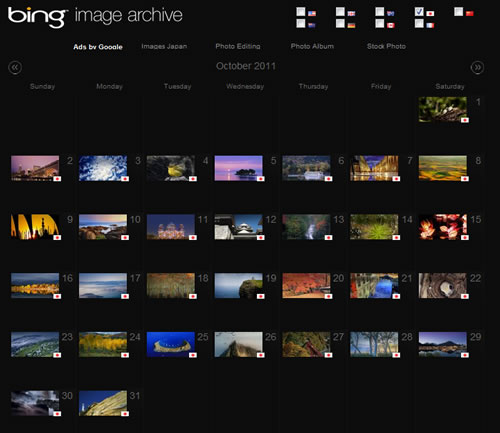500x433 pixels.
Task: Click the Japan flag badge on October 11 image
Action: coord(193,237)
